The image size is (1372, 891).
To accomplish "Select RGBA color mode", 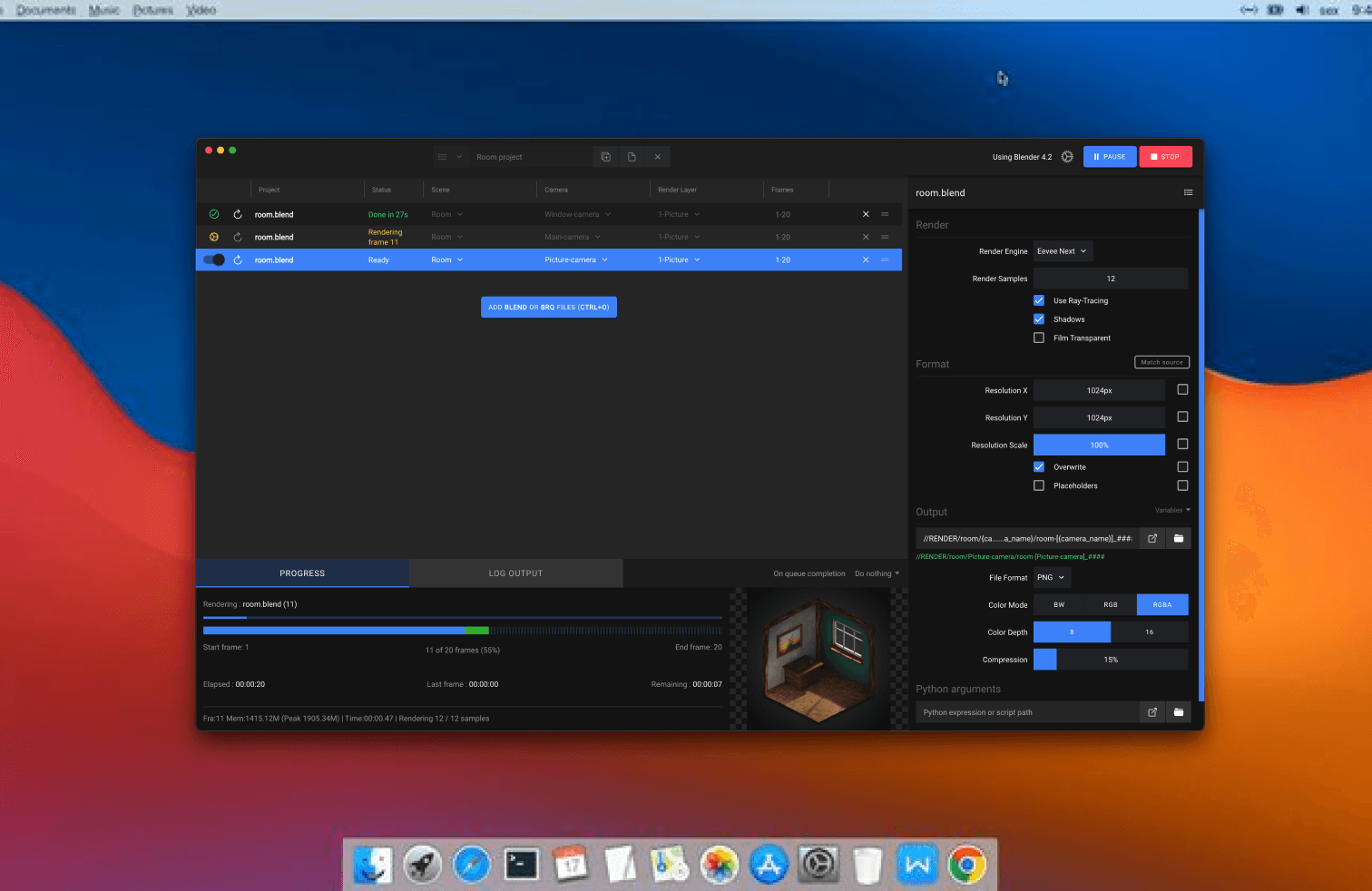I will pos(1162,604).
